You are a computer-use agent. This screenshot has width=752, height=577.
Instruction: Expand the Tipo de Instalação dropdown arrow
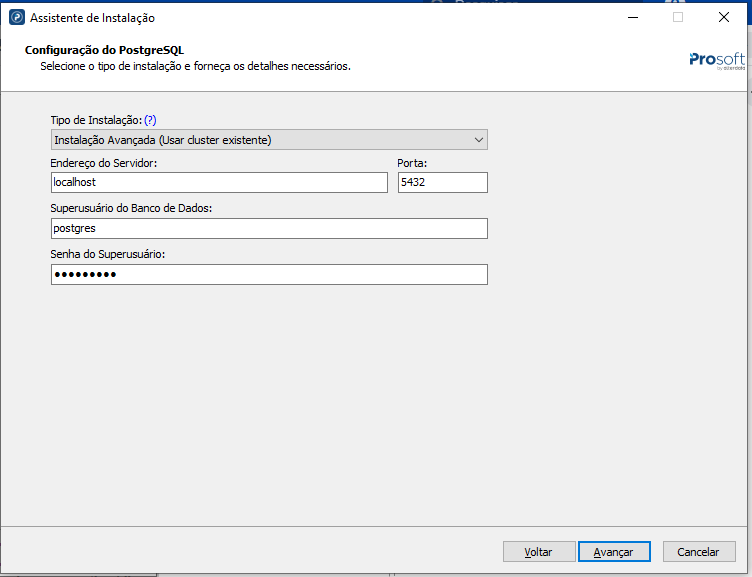(478, 140)
